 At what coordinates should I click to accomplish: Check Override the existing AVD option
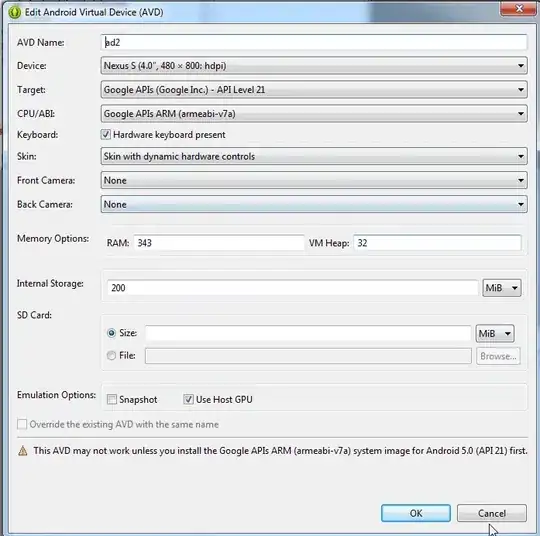coord(22,424)
